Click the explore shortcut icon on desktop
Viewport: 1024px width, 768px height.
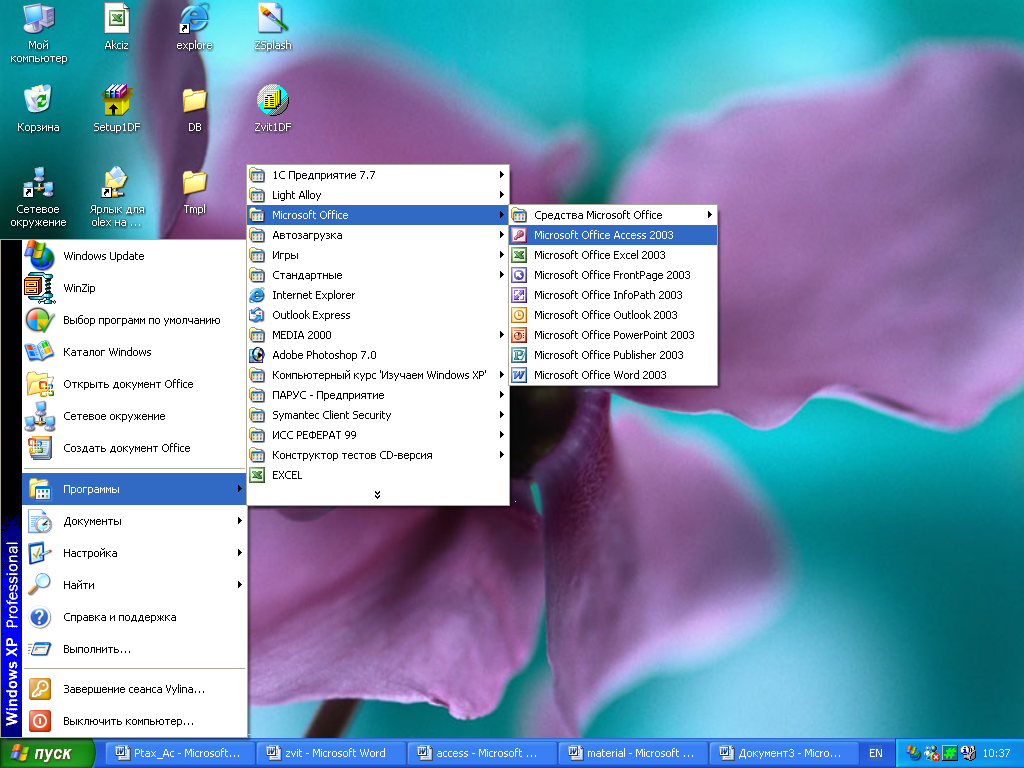tap(194, 27)
